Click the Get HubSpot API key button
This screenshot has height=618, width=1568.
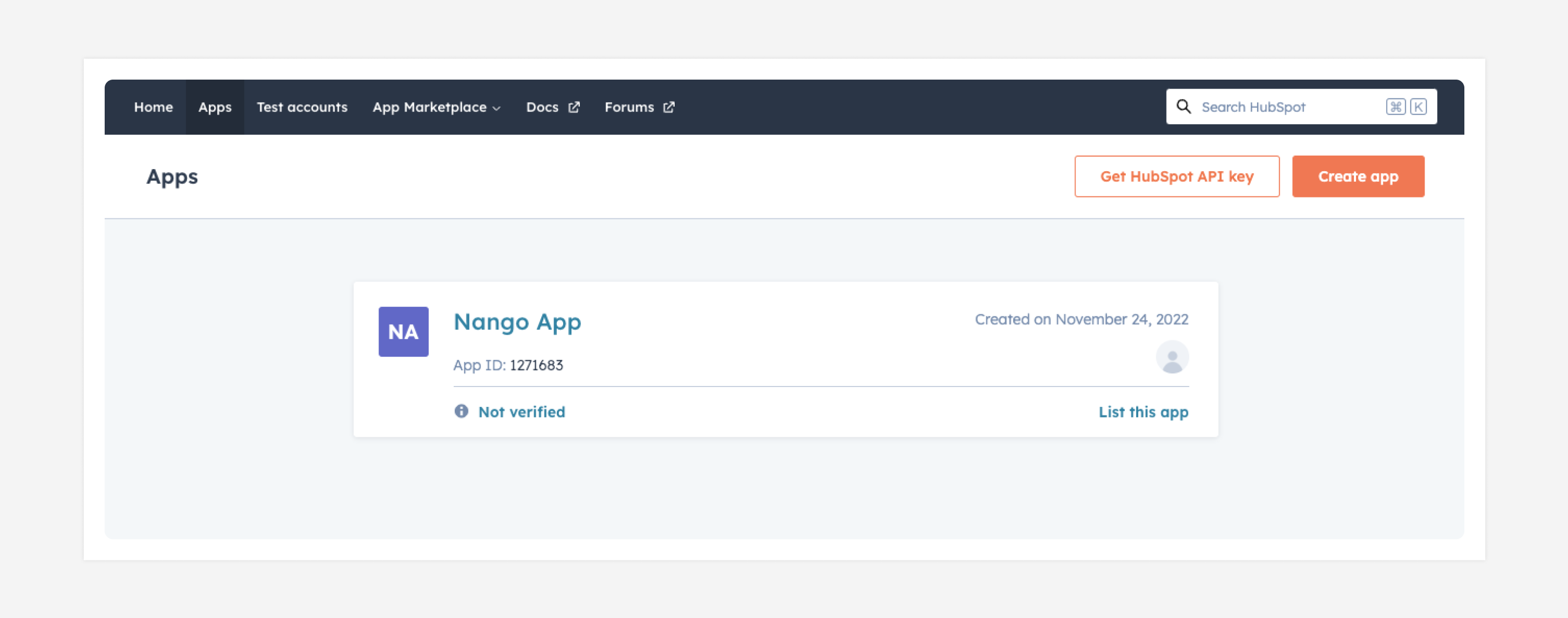1177,176
